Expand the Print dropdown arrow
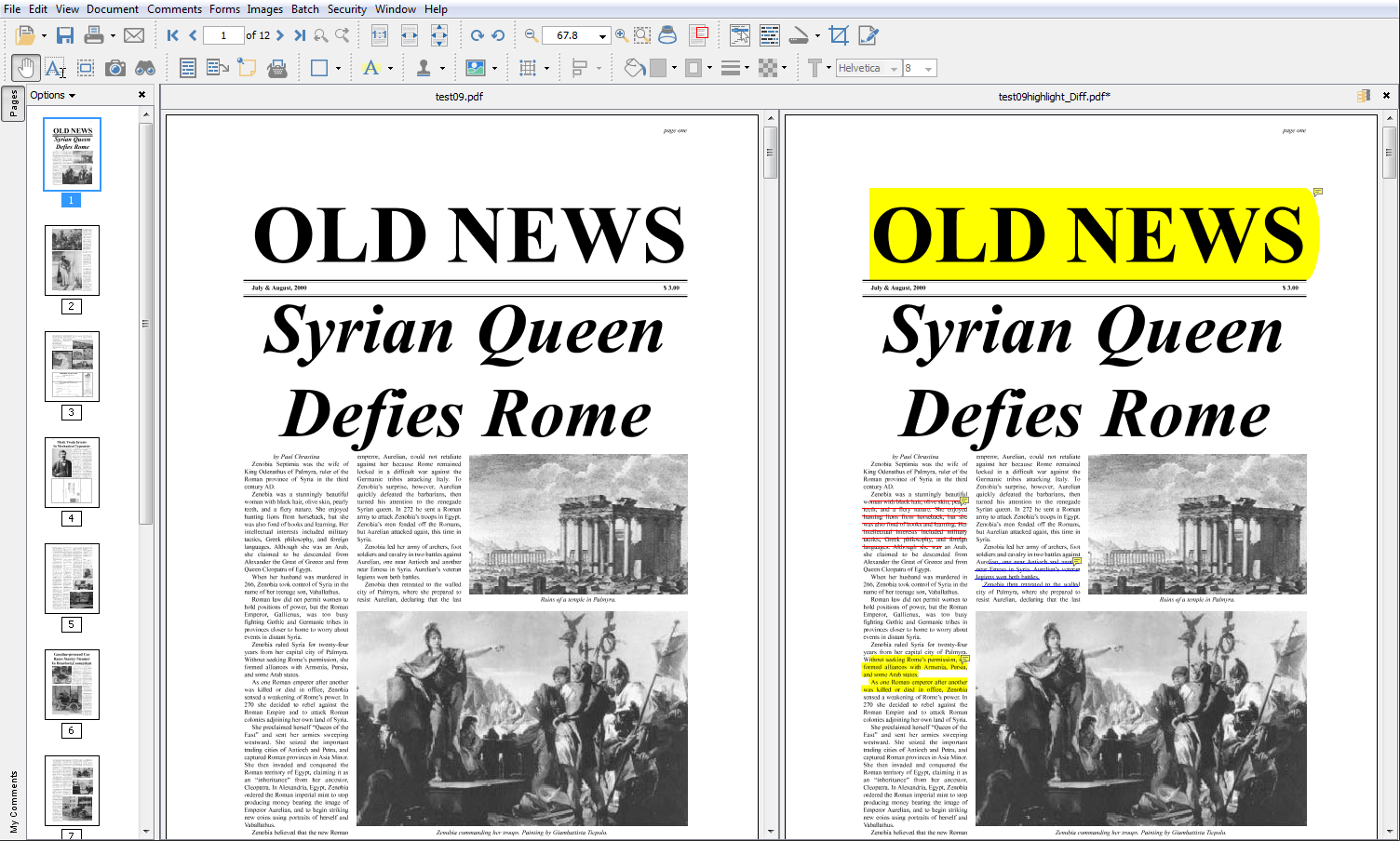1400x841 pixels. click(113, 36)
